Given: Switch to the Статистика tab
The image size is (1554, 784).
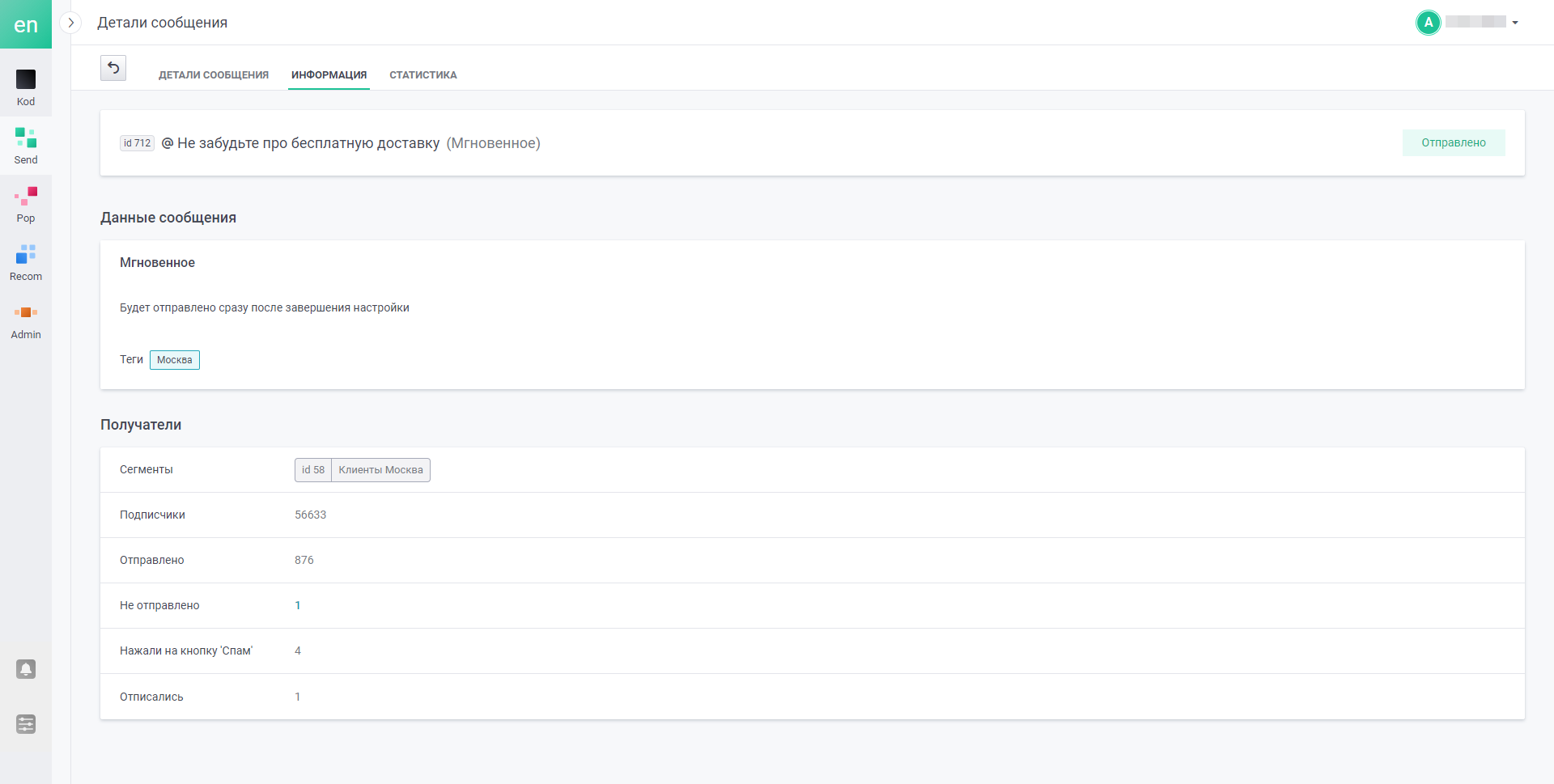Looking at the screenshot, I should (x=423, y=74).
